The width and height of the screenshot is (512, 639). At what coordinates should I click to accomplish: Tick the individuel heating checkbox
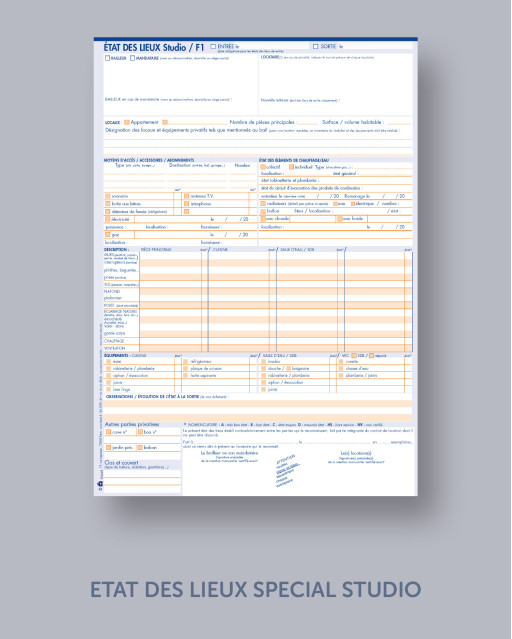[291, 167]
